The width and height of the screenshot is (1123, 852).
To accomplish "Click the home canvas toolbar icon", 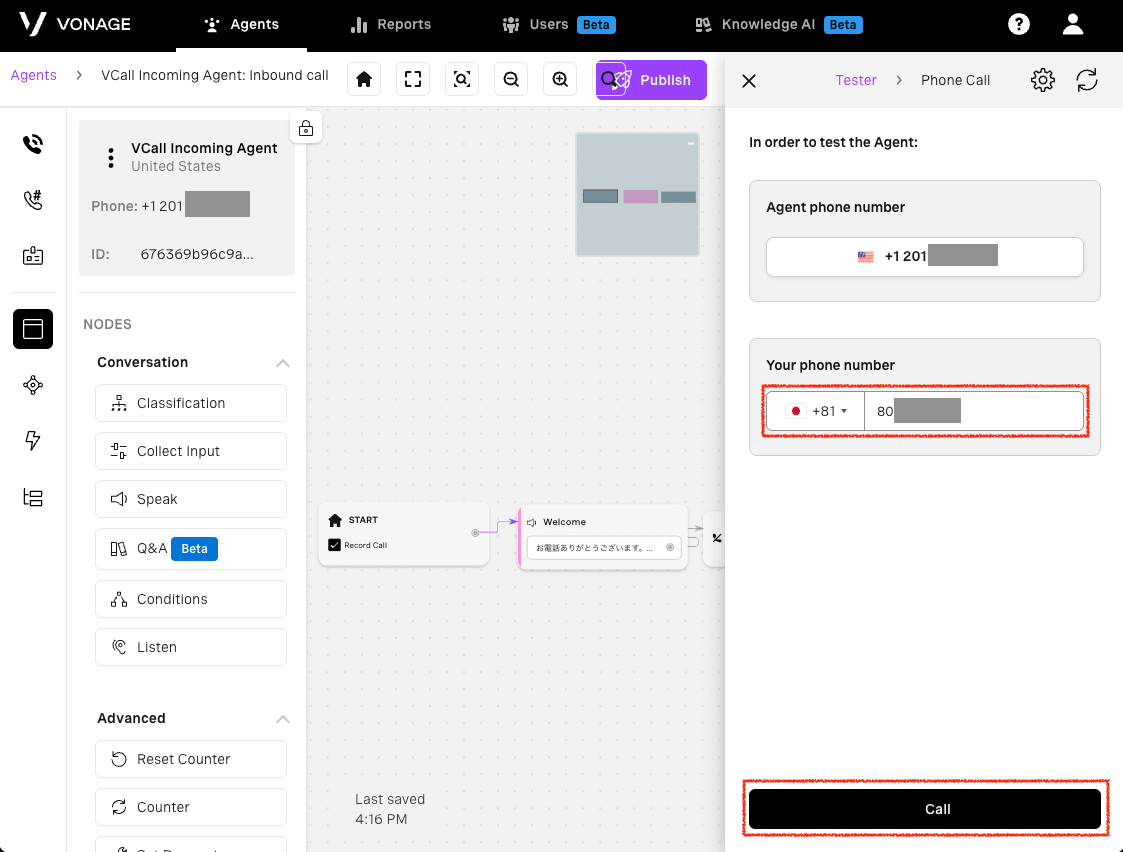I will pyautogui.click(x=364, y=79).
